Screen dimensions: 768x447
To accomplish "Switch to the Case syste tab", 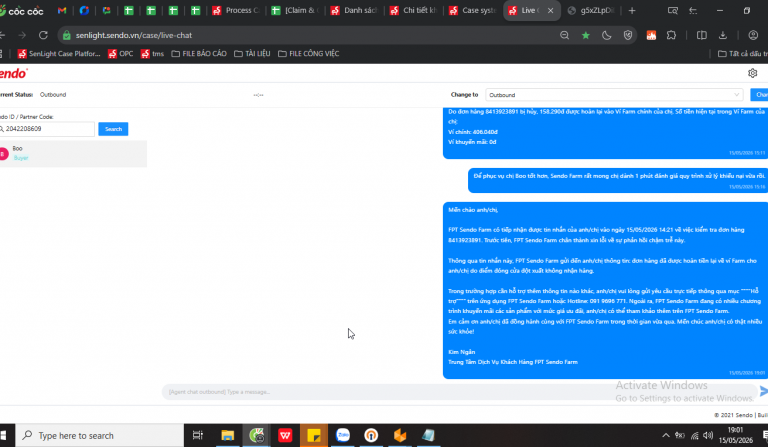I will pyautogui.click(x=474, y=10).
